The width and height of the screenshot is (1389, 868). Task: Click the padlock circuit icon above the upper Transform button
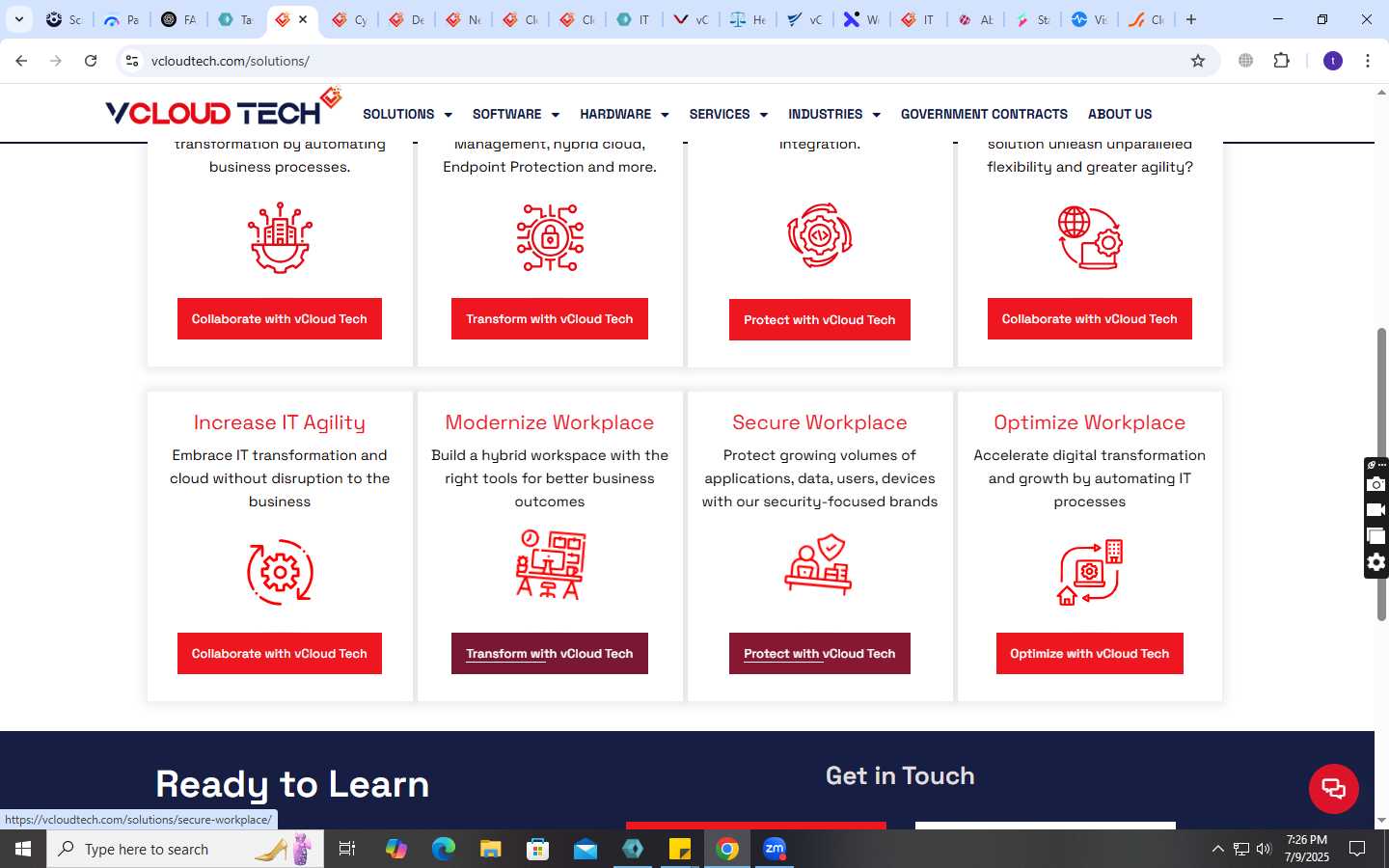tap(550, 237)
